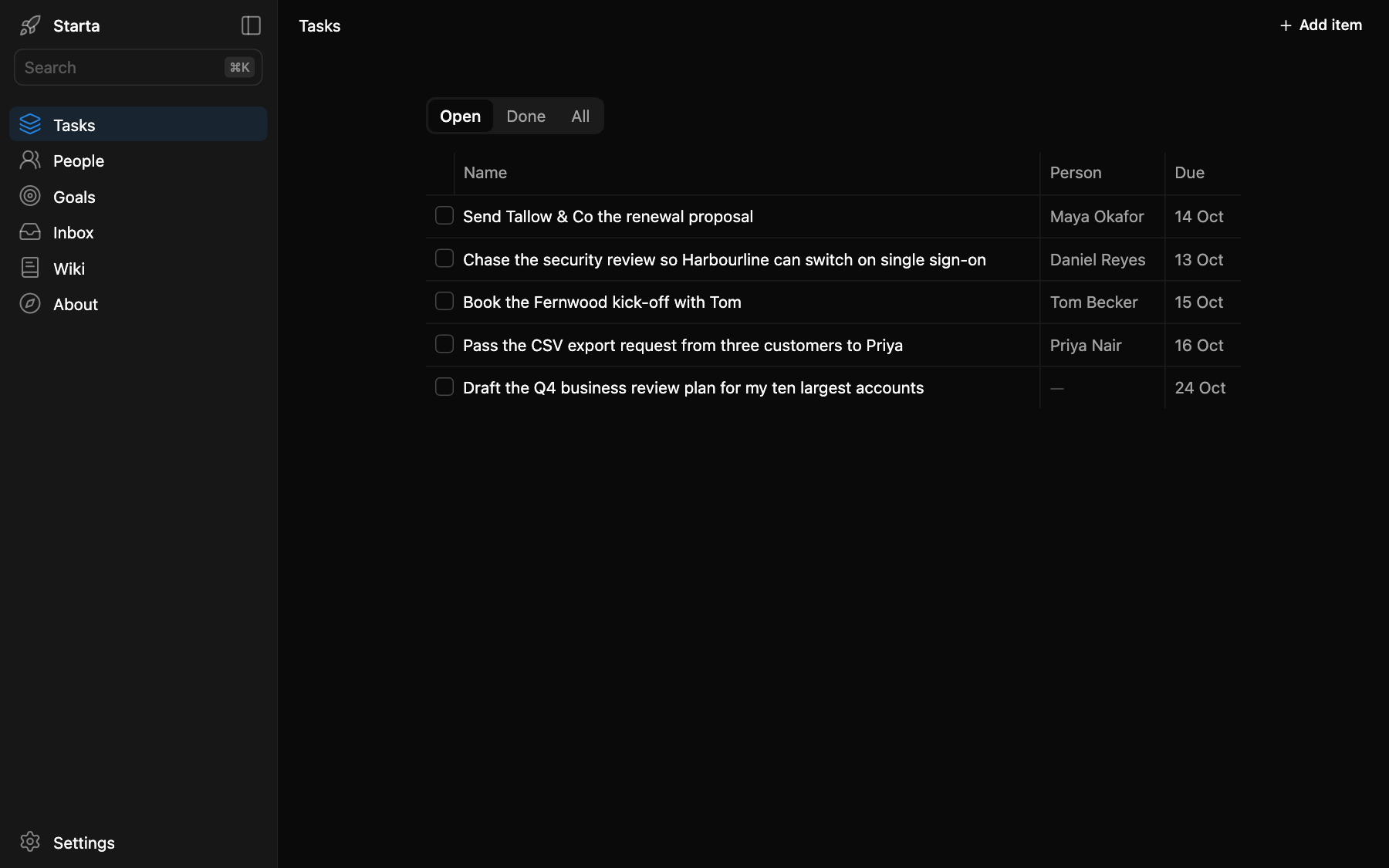This screenshot has height=868, width=1389.
Task: Go to the People page label
Action: (79, 160)
